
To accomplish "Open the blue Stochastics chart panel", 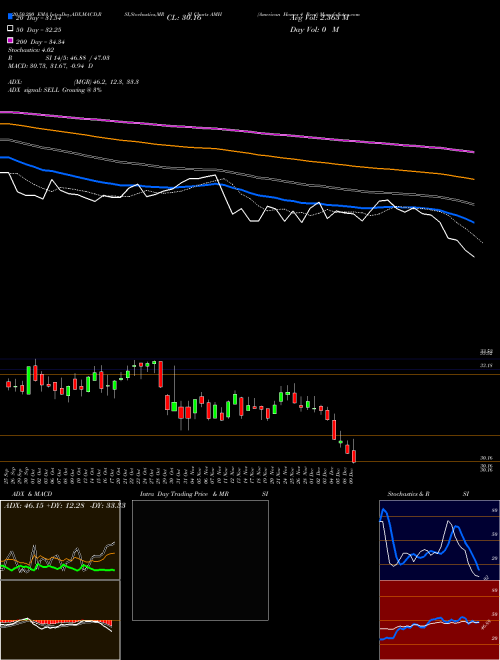I will (x=439, y=540).
